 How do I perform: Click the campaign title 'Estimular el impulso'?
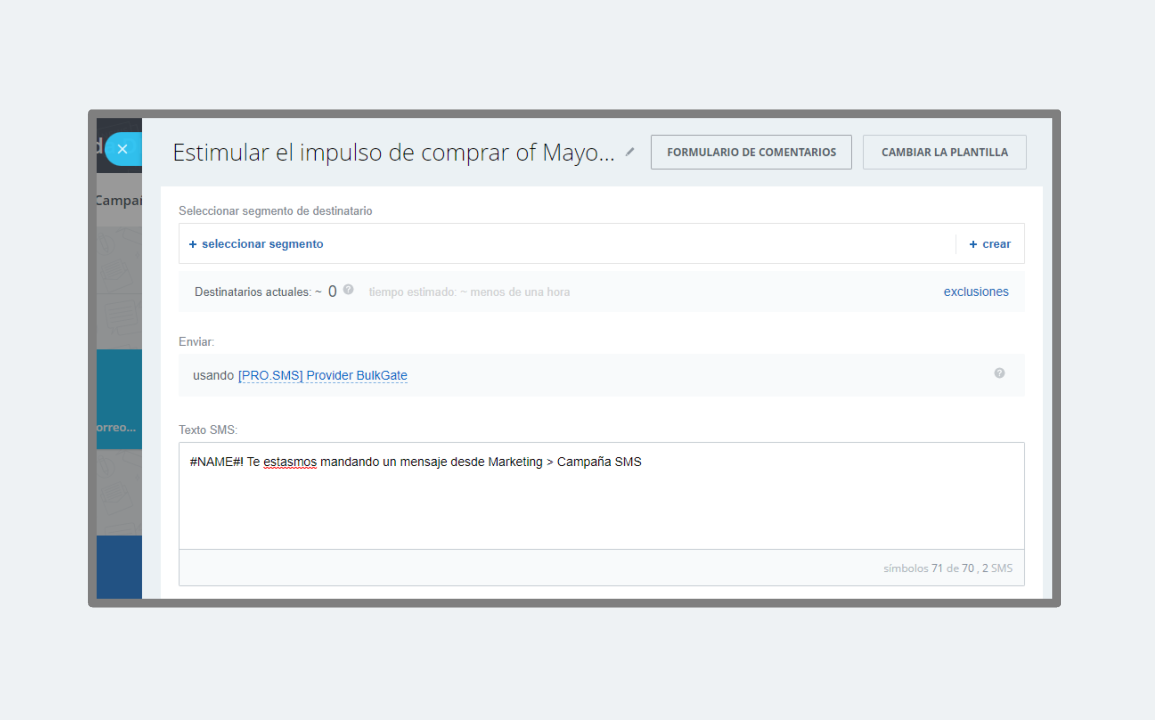(x=392, y=153)
